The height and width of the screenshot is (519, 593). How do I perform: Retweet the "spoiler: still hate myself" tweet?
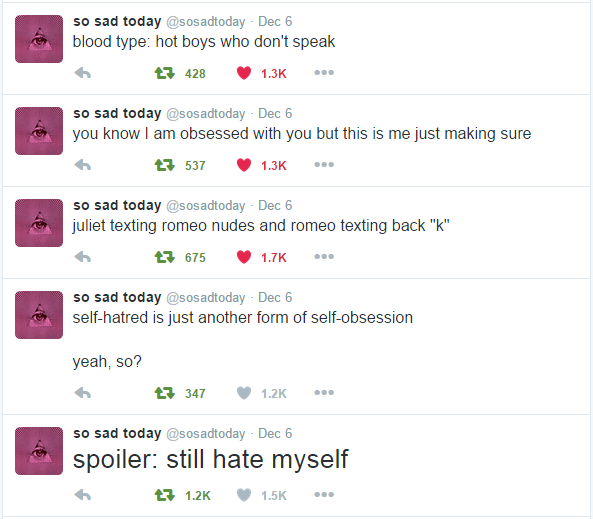[x=165, y=494]
